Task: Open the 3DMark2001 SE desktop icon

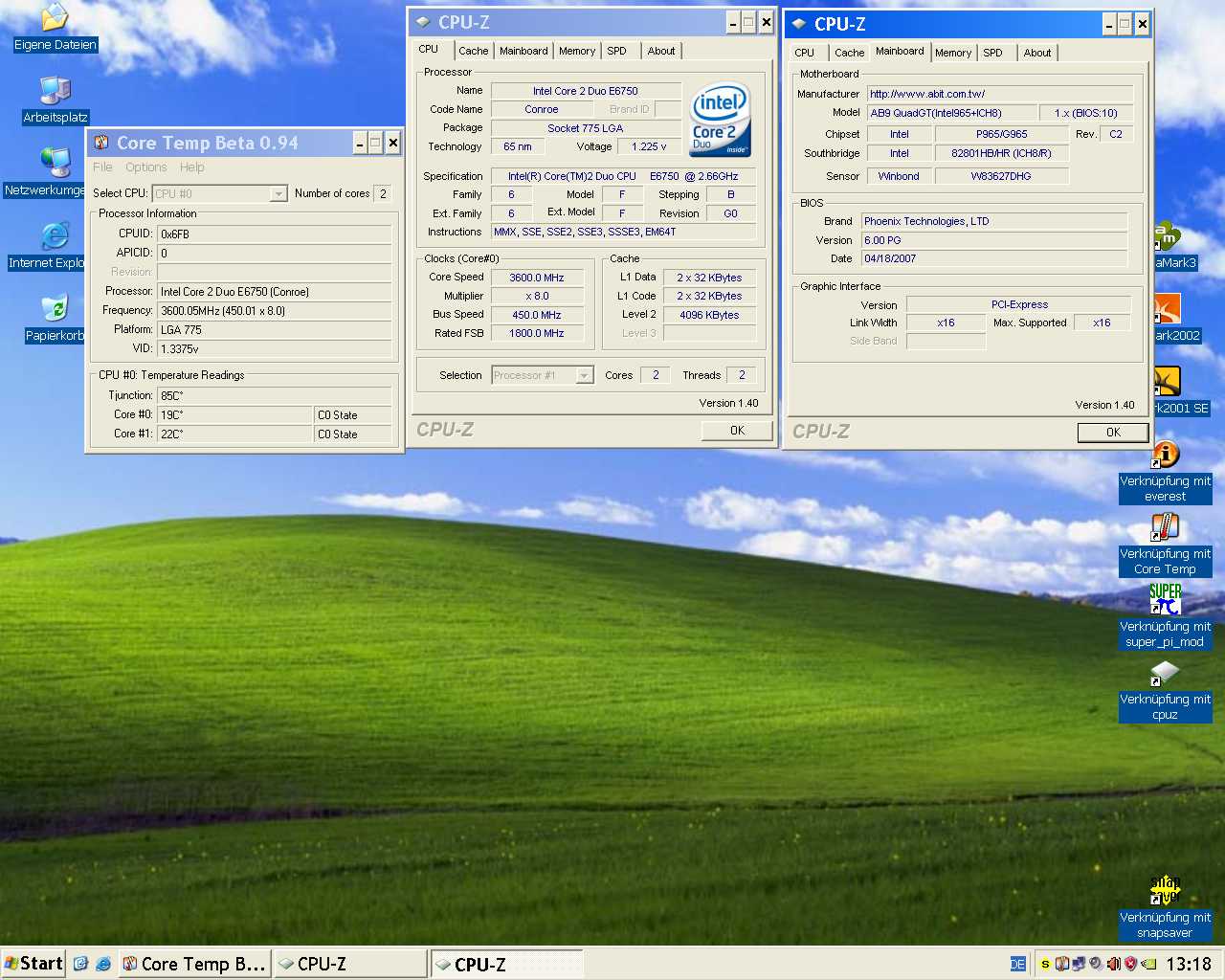Action: [1167, 381]
